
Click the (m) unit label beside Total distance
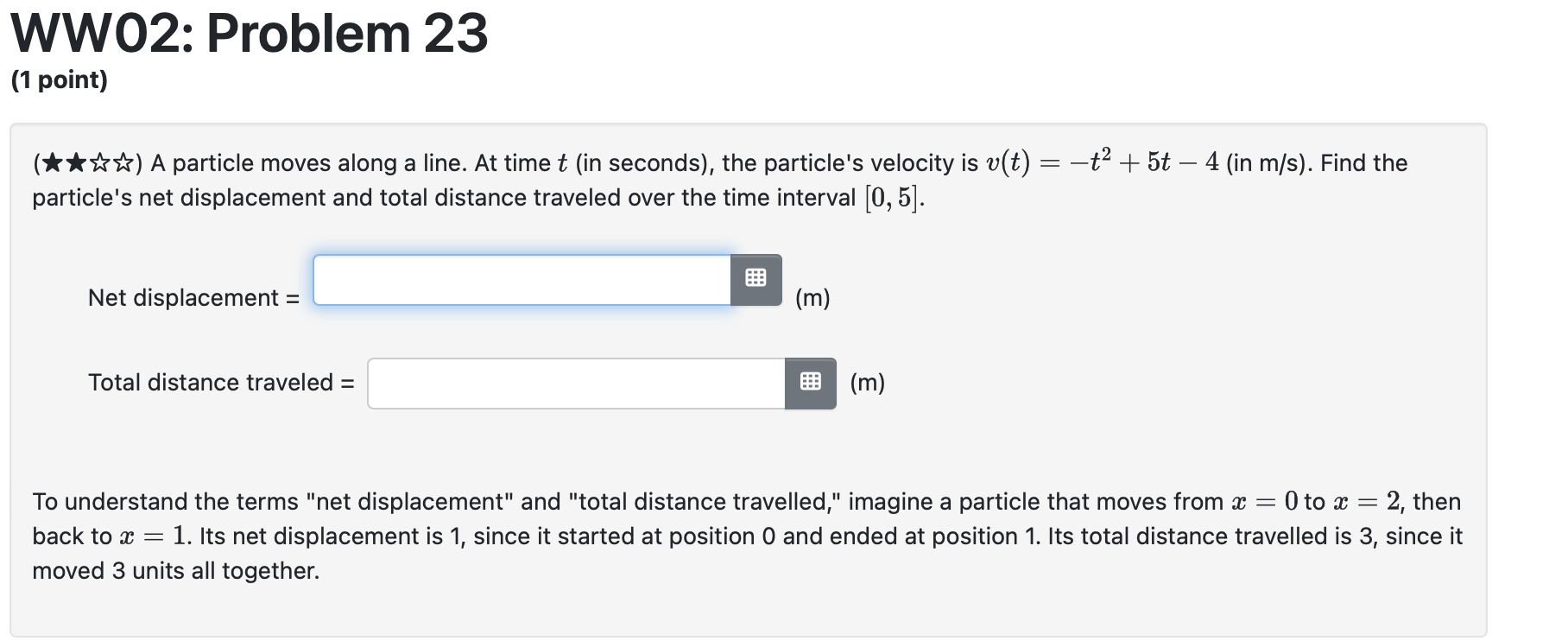point(866,383)
